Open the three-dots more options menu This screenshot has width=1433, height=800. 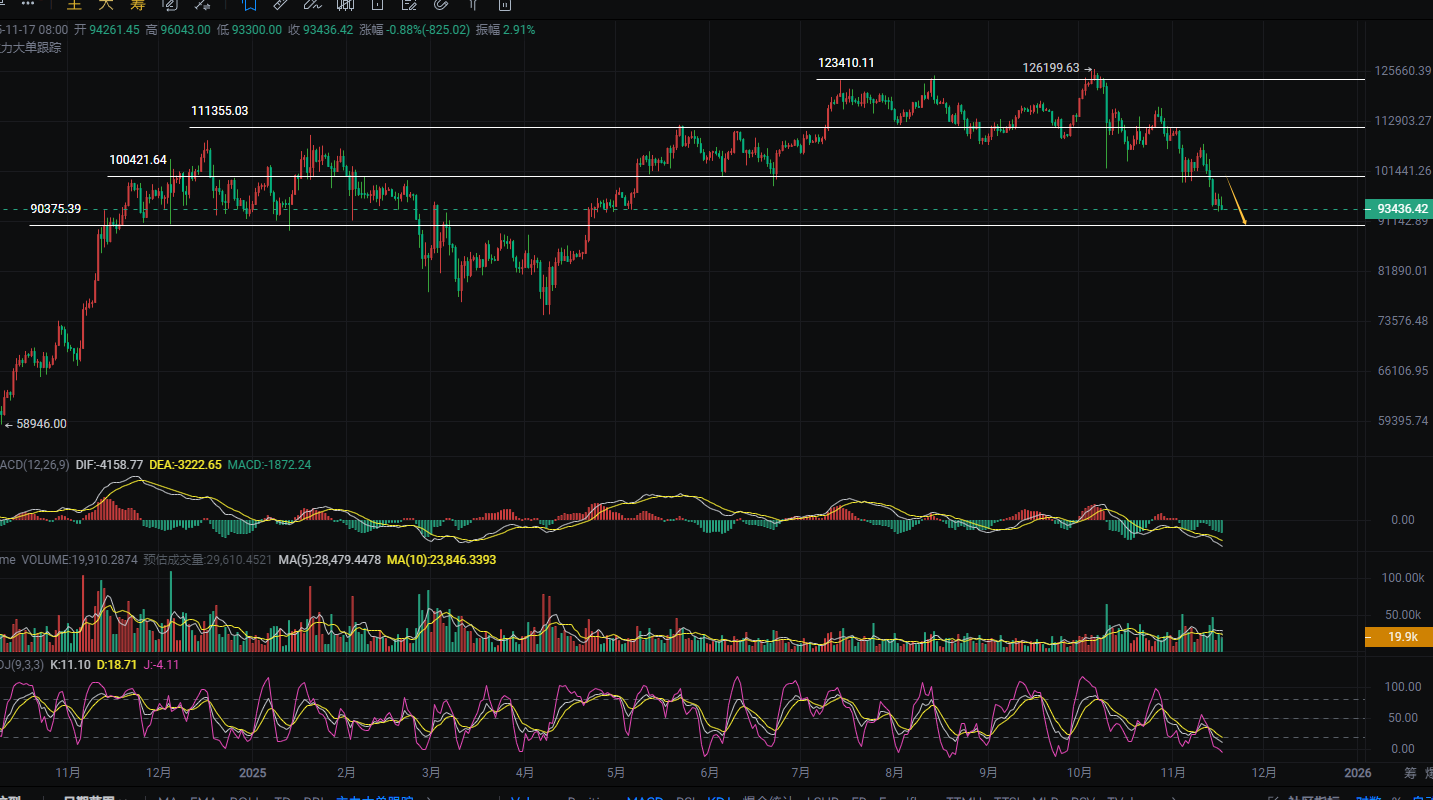27,4
